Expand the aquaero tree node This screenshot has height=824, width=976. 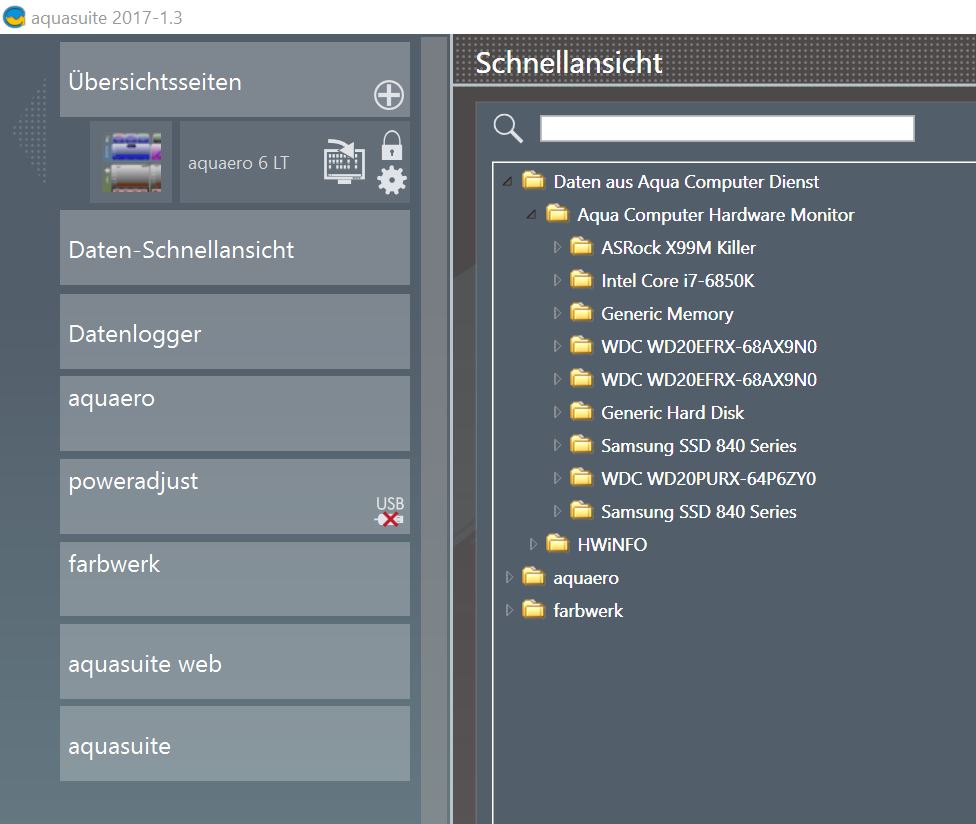coord(509,578)
